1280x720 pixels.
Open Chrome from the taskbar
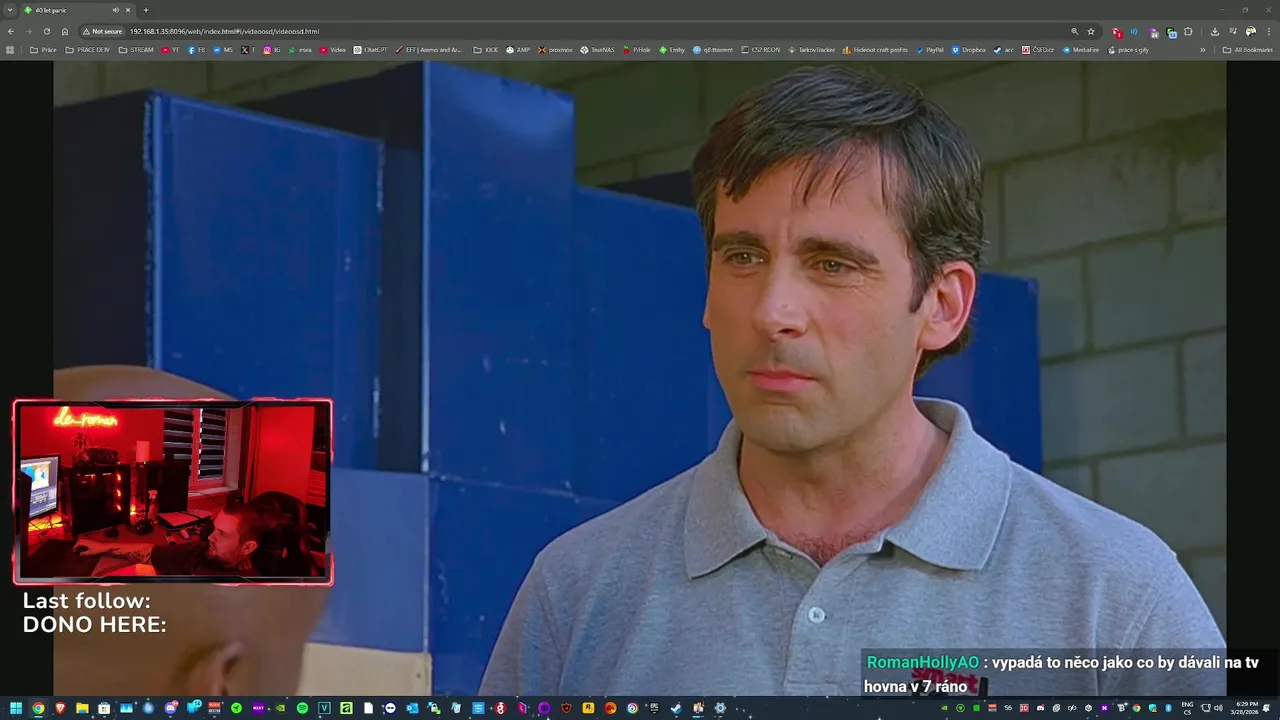coord(38,708)
